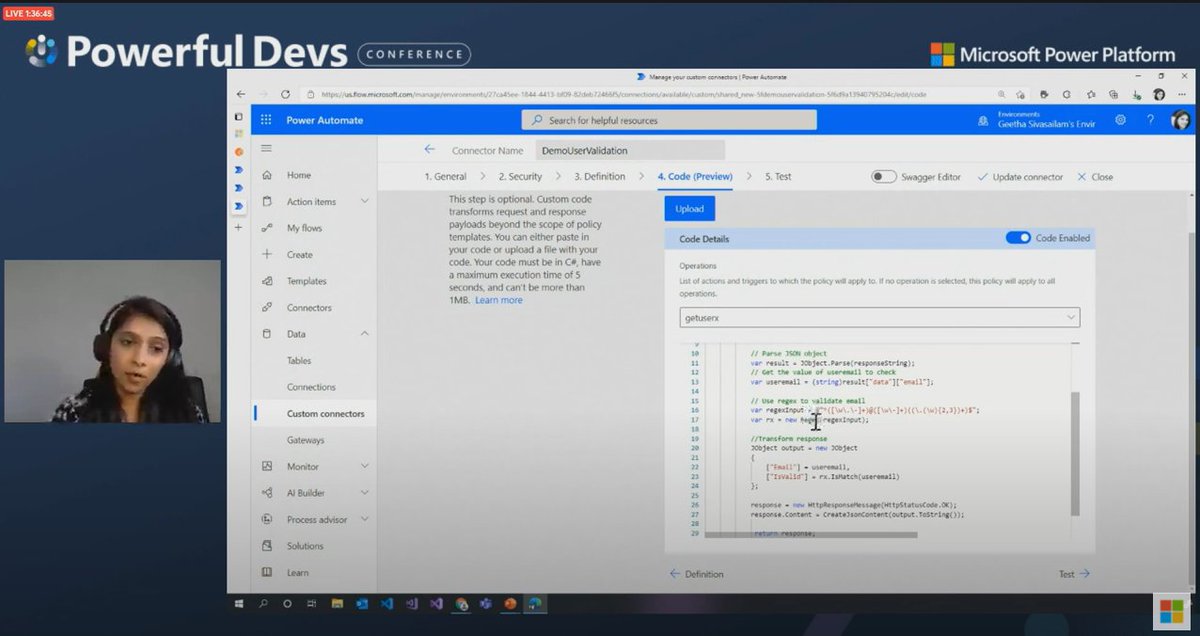Click the code editor vertical scrollbar
Viewport: 1200px width, 636px height.
(1075, 454)
